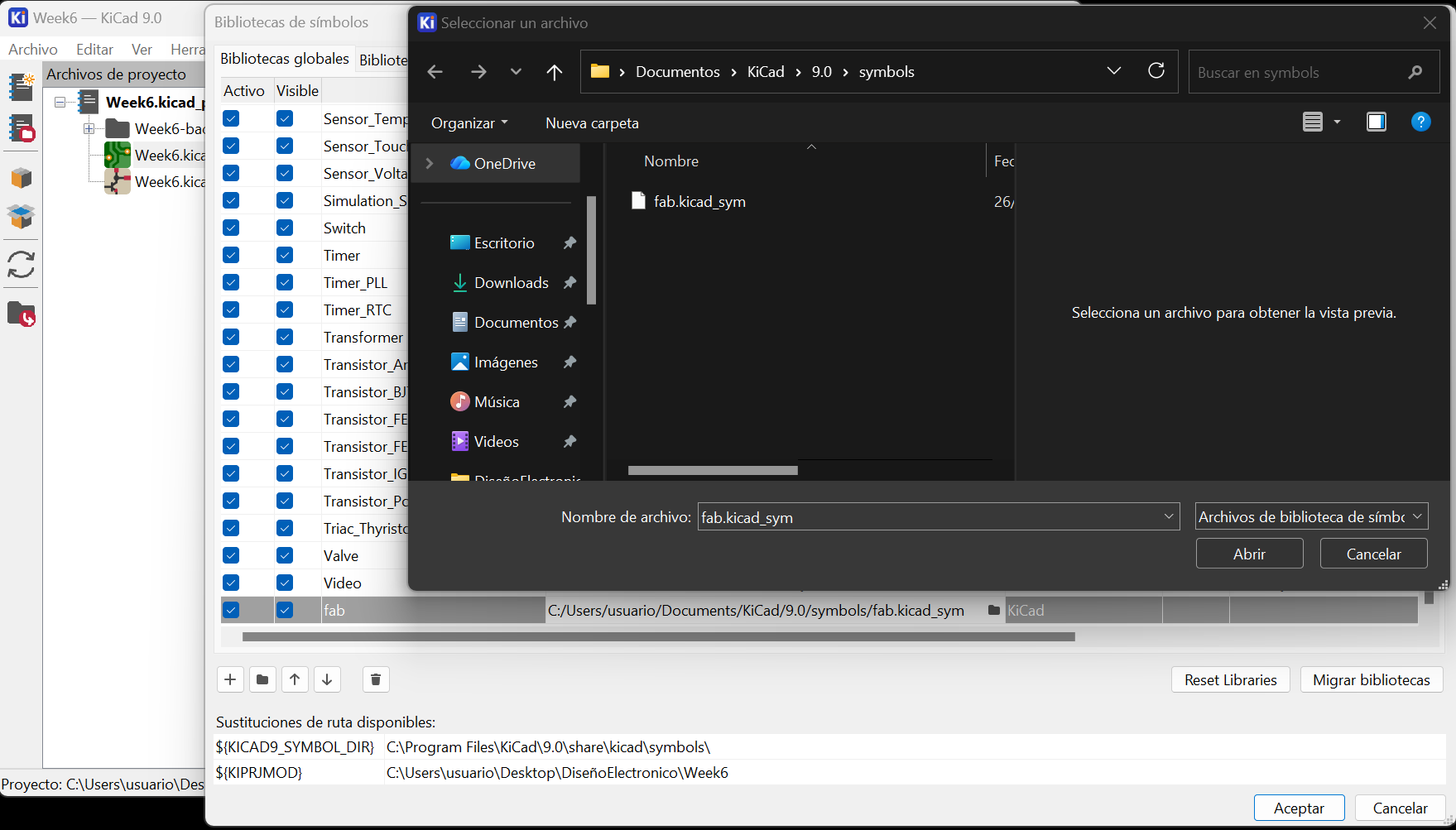Screen dimensions: 1456x830
Task: Toggle Activo checkbox for Timer_PLL library
Action: (x=231, y=282)
